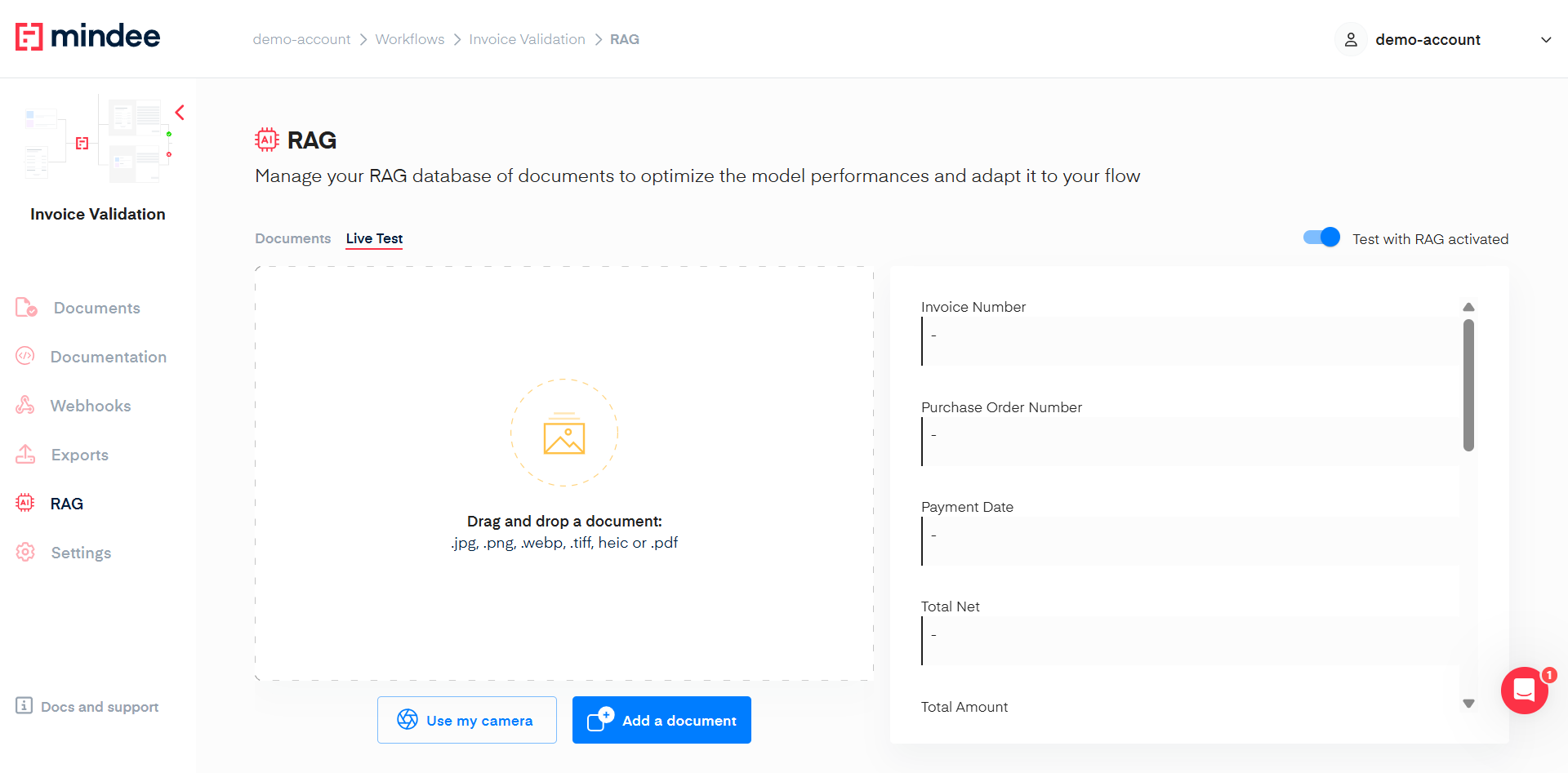Open the Exports upload icon

point(25,454)
